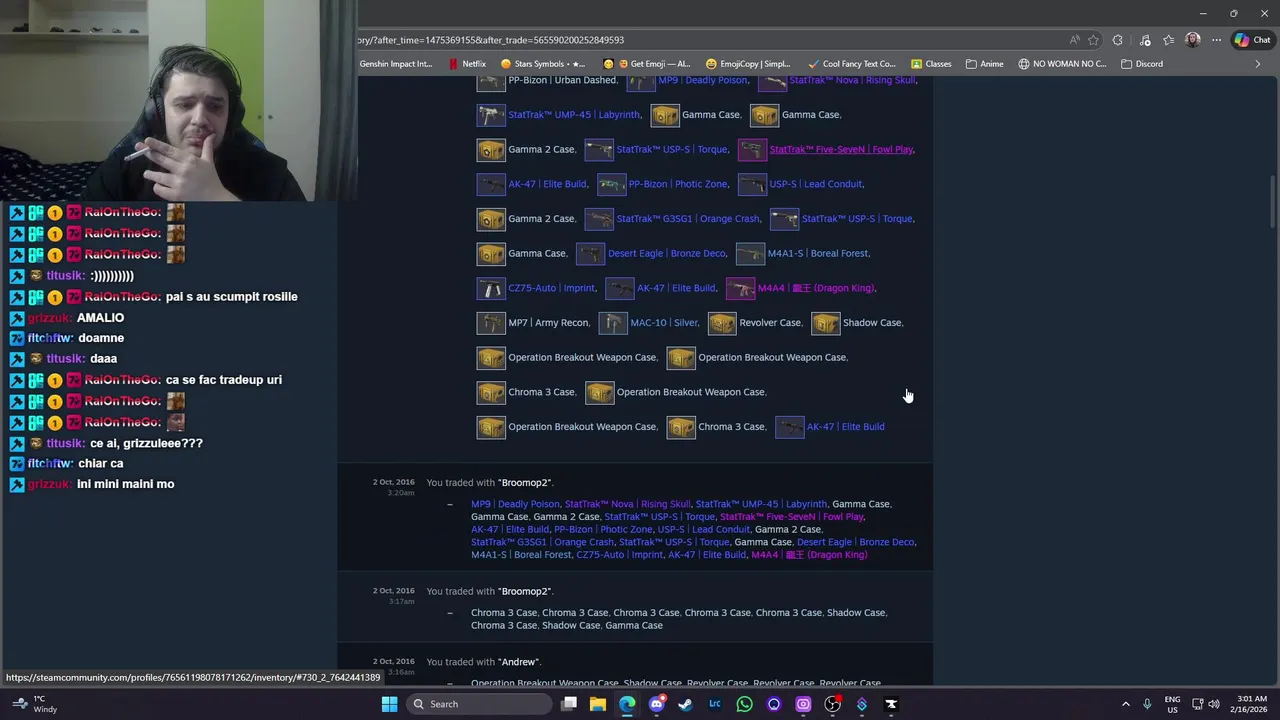The height and width of the screenshot is (720, 1280).
Task: Open Stars Symbols bookmark
Action: point(543,64)
